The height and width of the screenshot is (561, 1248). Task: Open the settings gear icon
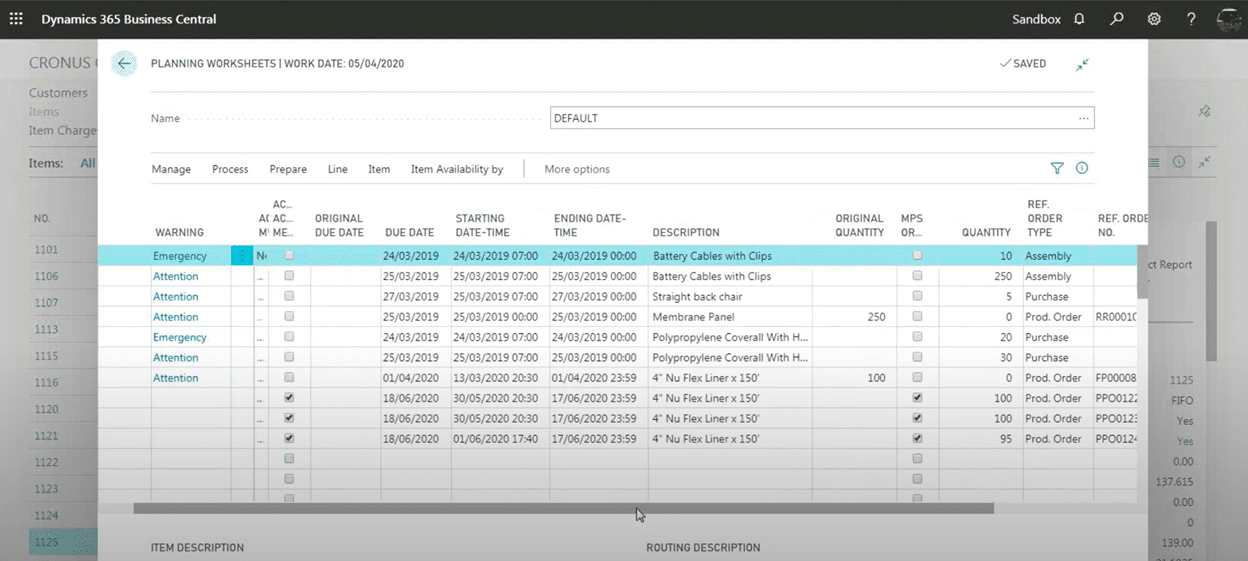pyautogui.click(x=1154, y=19)
